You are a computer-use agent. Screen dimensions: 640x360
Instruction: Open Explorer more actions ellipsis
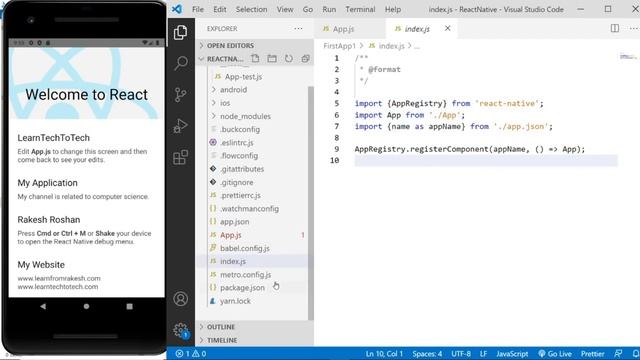tap(298, 29)
